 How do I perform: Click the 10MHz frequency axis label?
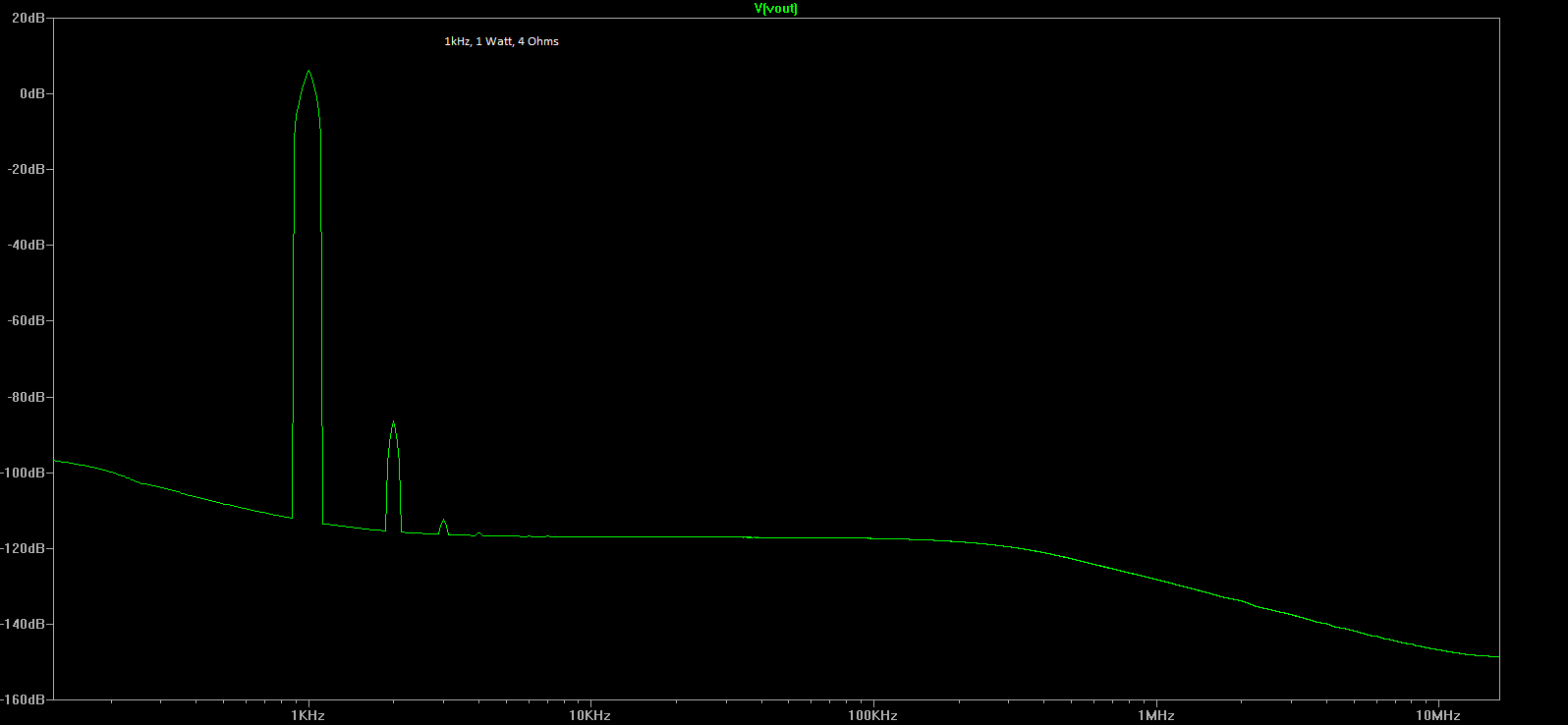click(1438, 715)
